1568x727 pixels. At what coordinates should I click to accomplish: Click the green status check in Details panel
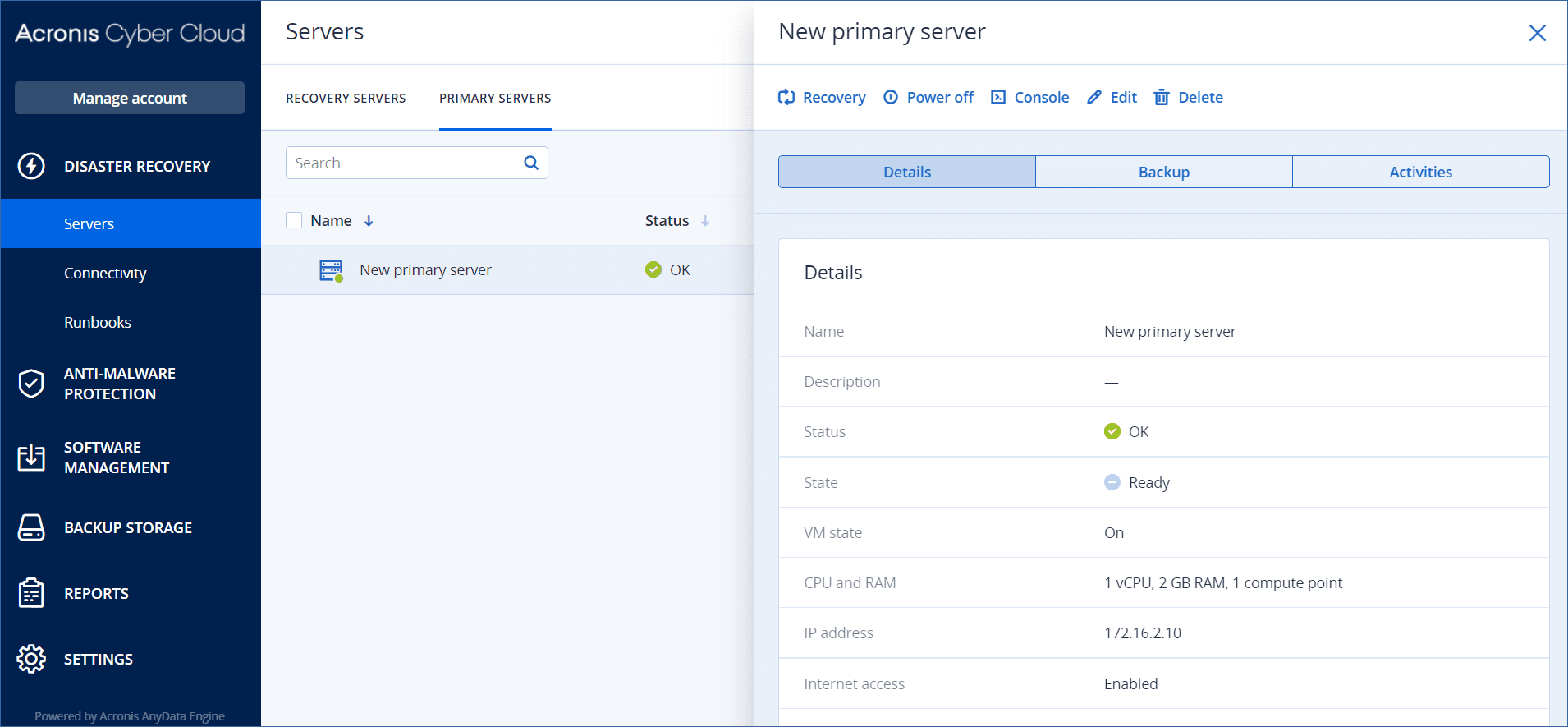(x=1112, y=431)
